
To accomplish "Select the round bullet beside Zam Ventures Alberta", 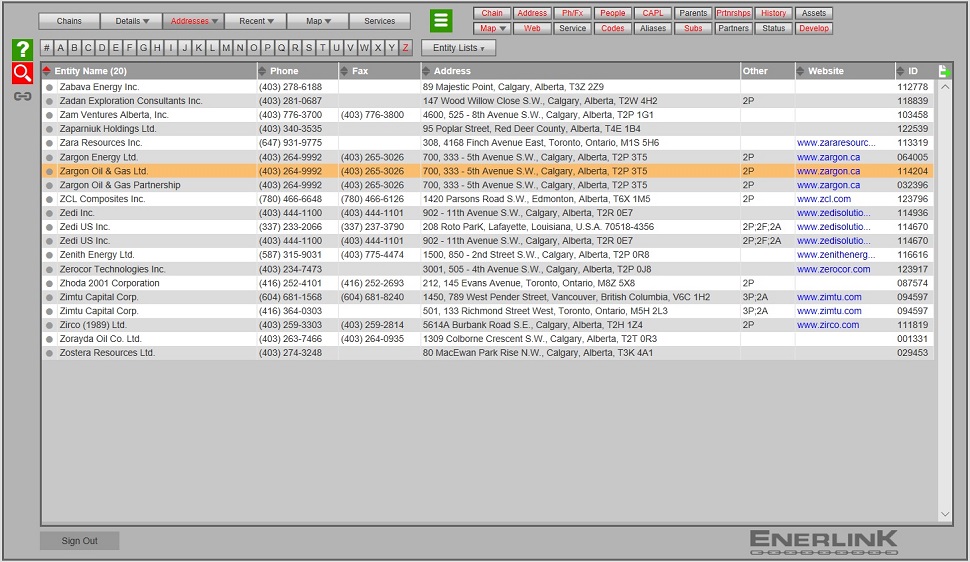I will (49, 115).
